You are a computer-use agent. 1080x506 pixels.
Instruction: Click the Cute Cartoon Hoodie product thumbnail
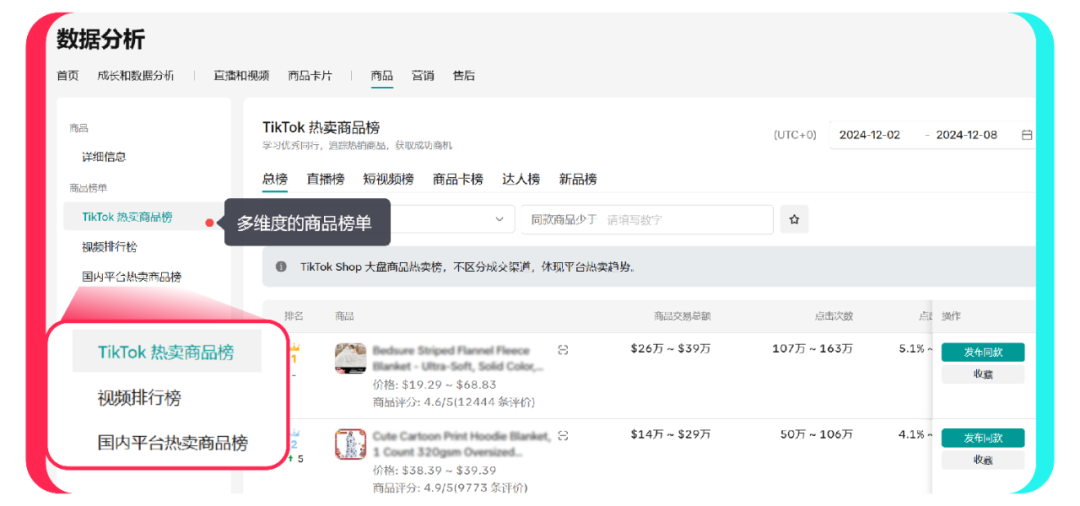[351, 445]
